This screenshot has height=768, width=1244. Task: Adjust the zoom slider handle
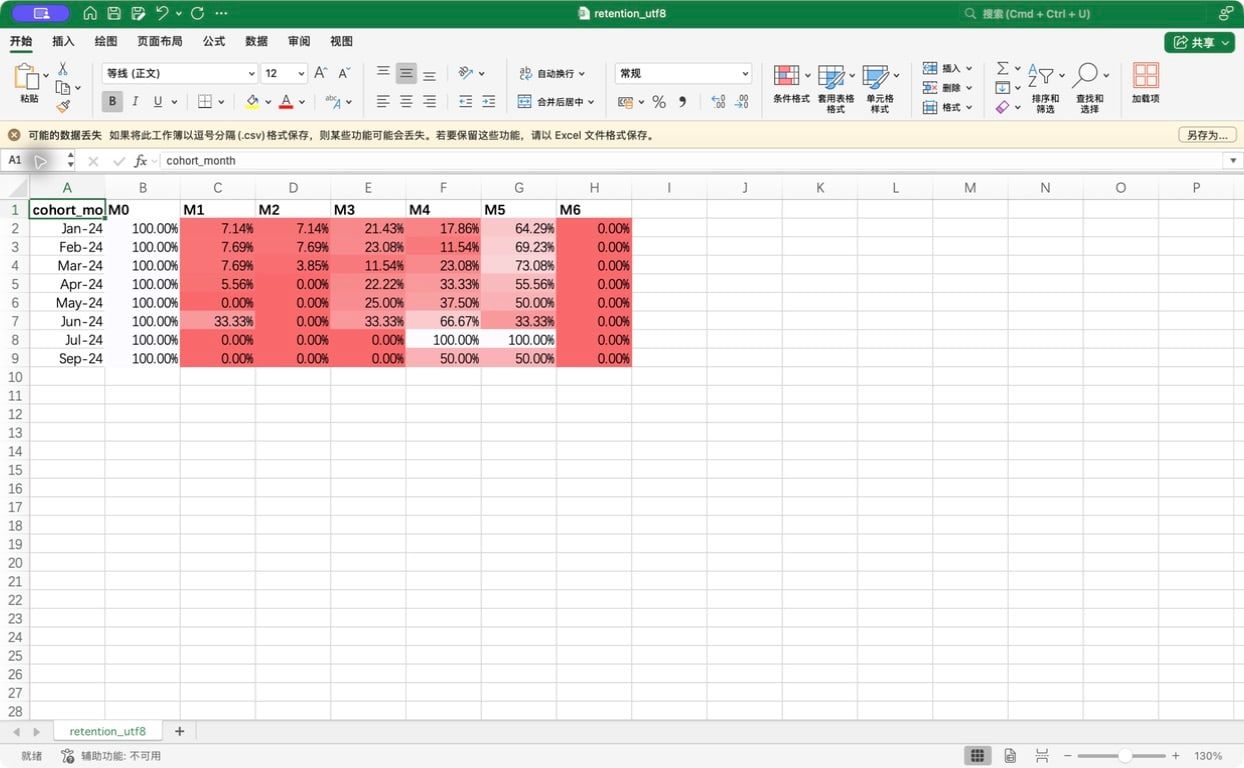click(x=1125, y=756)
